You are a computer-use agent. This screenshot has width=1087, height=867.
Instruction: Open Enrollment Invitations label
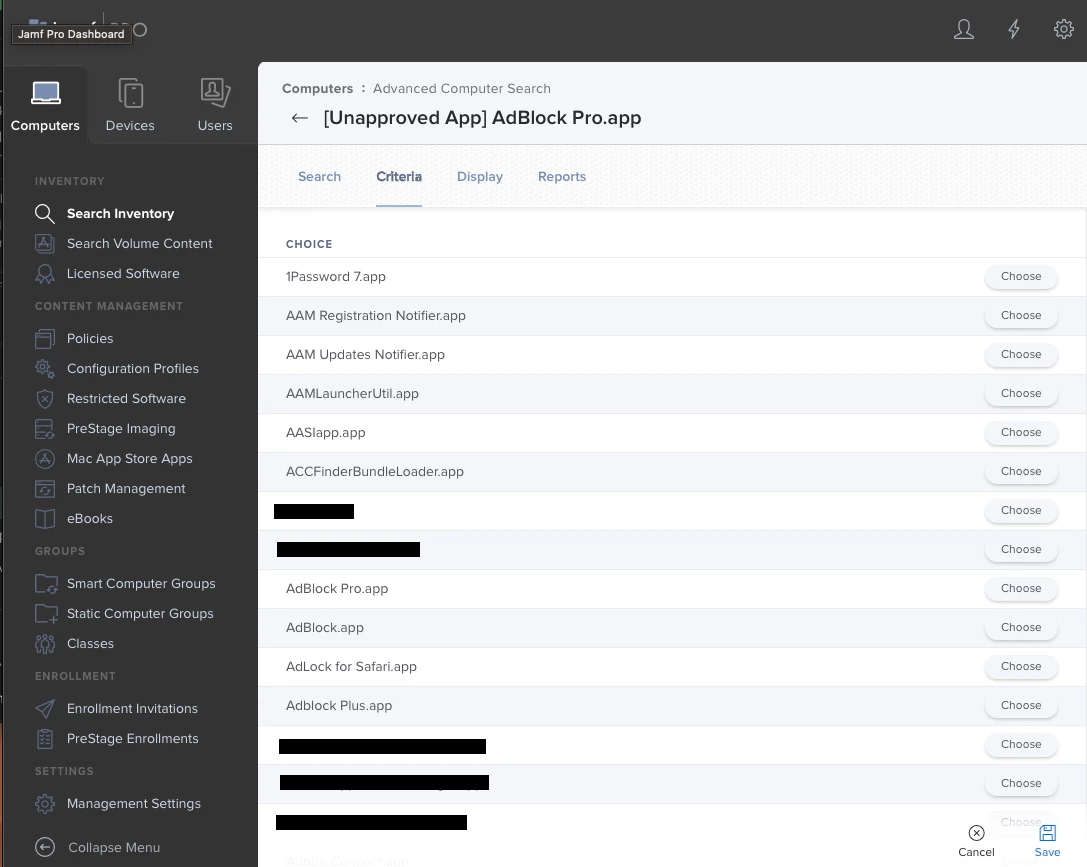[x=132, y=708]
